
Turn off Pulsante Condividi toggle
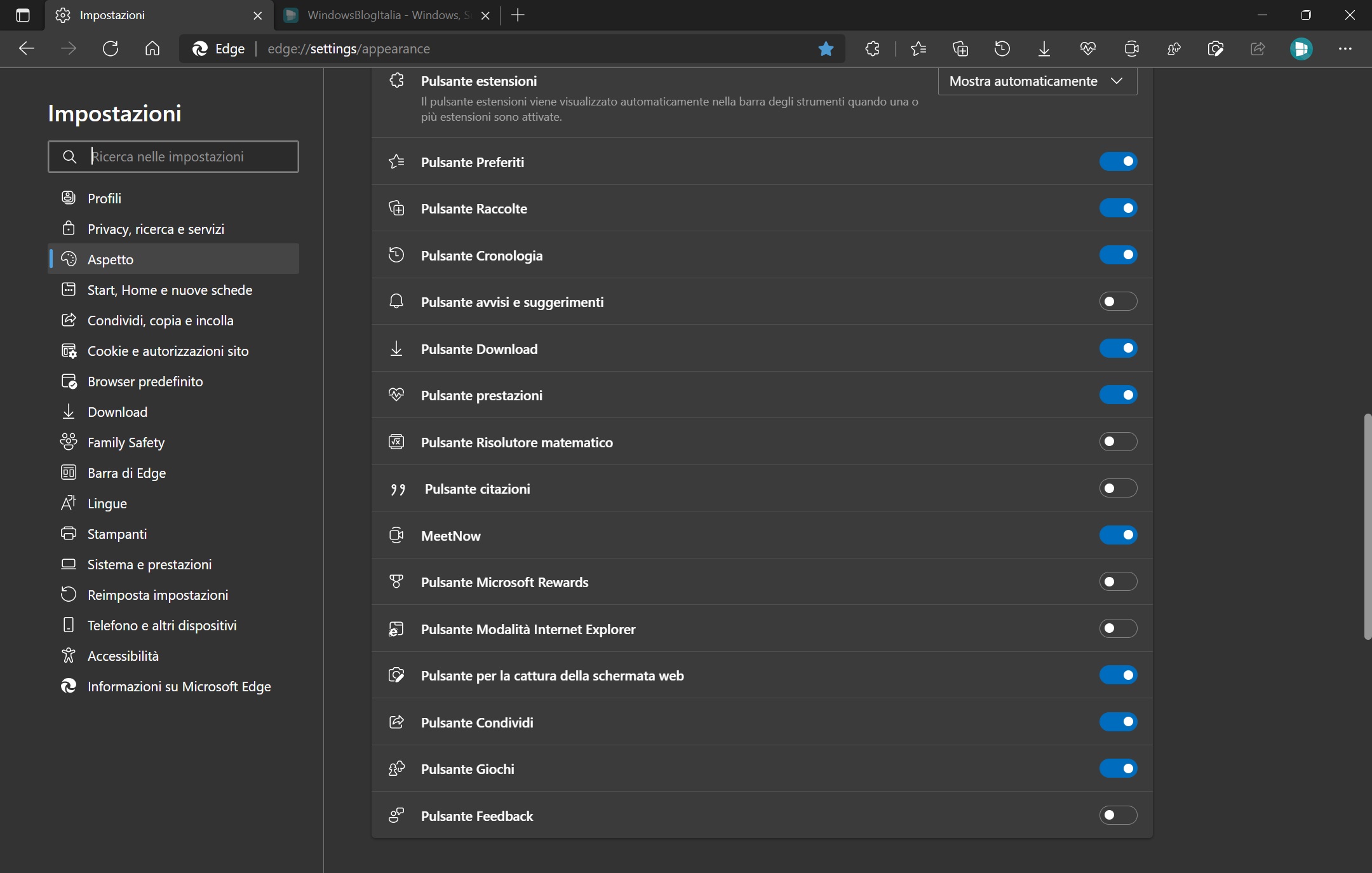pyautogui.click(x=1118, y=722)
